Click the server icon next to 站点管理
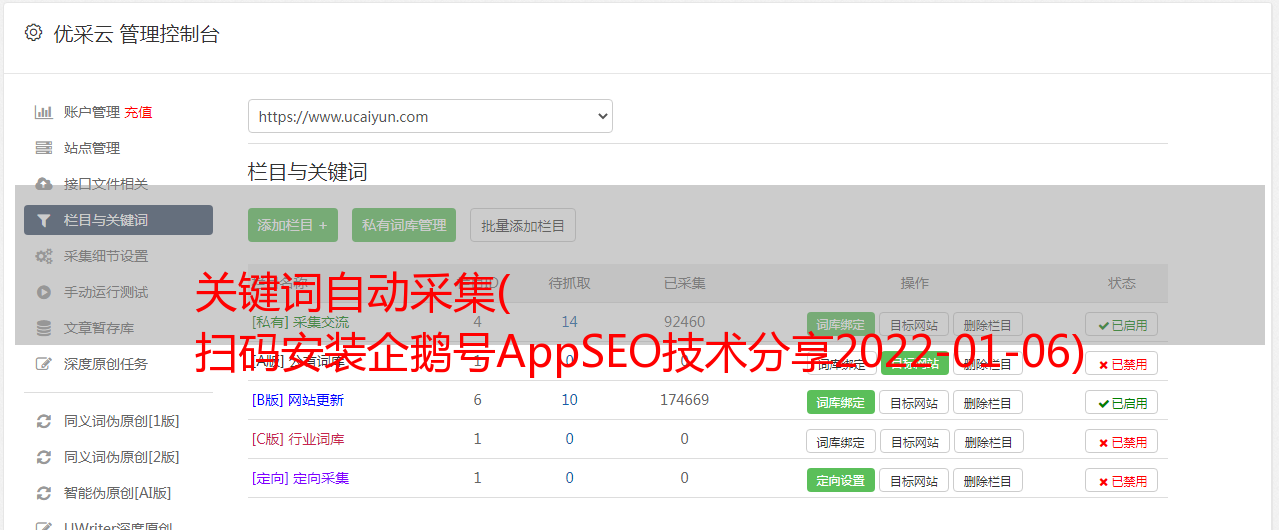 (x=43, y=148)
